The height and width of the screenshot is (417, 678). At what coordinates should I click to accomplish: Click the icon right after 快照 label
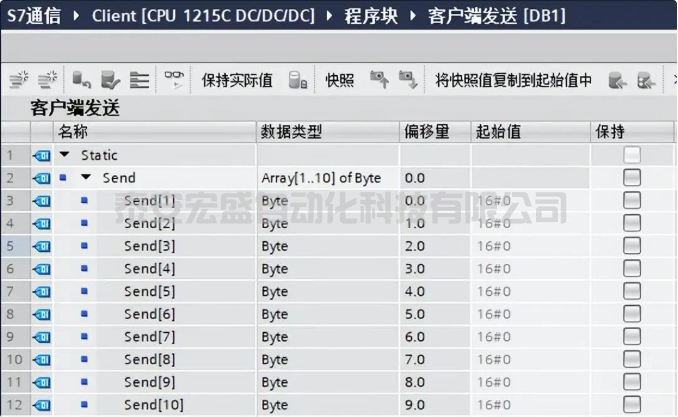(x=378, y=80)
